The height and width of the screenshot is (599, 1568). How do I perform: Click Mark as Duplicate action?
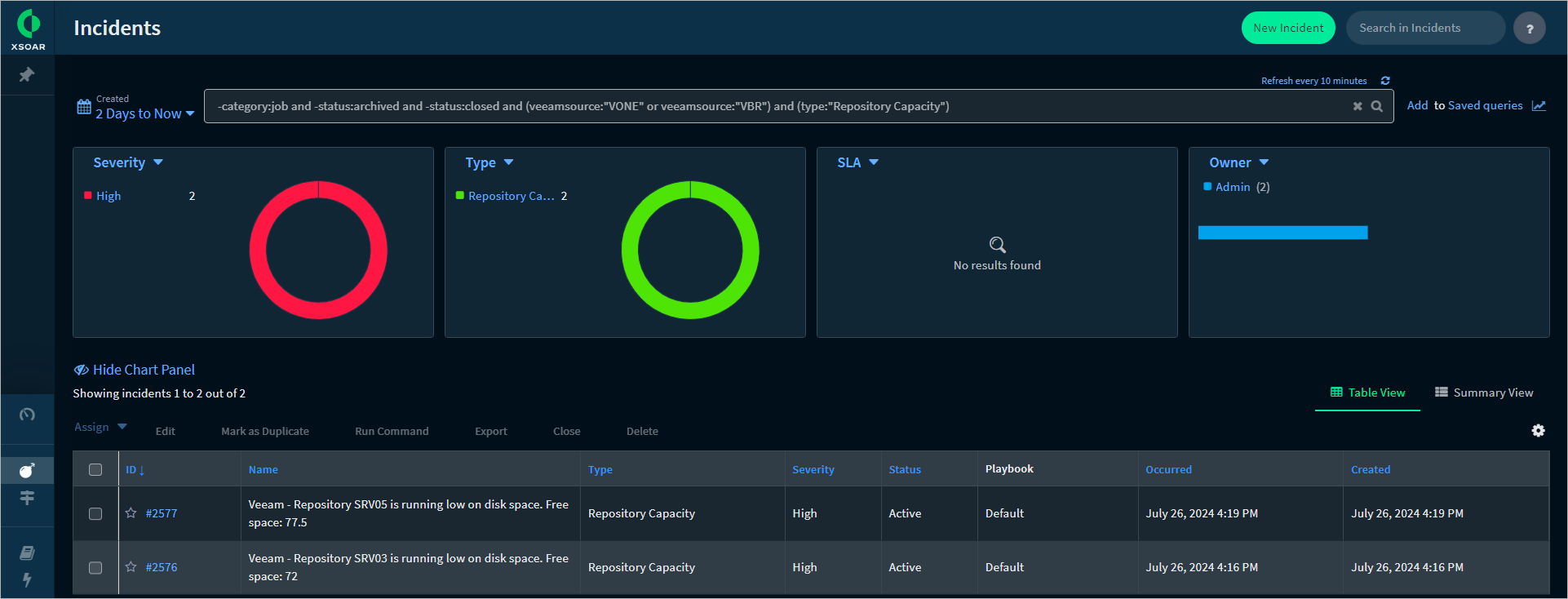point(265,431)
